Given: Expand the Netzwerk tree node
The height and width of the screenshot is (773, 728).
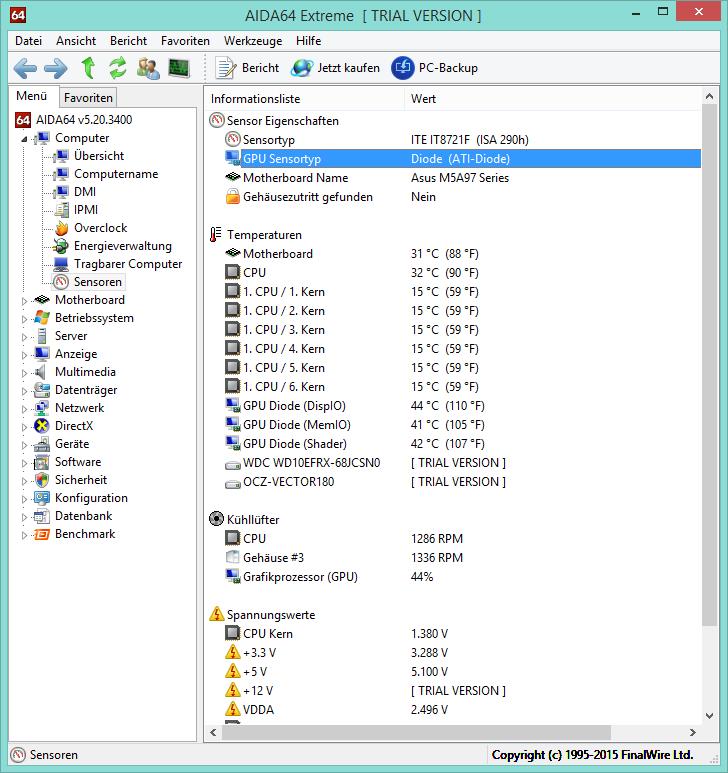Looking at the screenshot, I should coord(24,409).
